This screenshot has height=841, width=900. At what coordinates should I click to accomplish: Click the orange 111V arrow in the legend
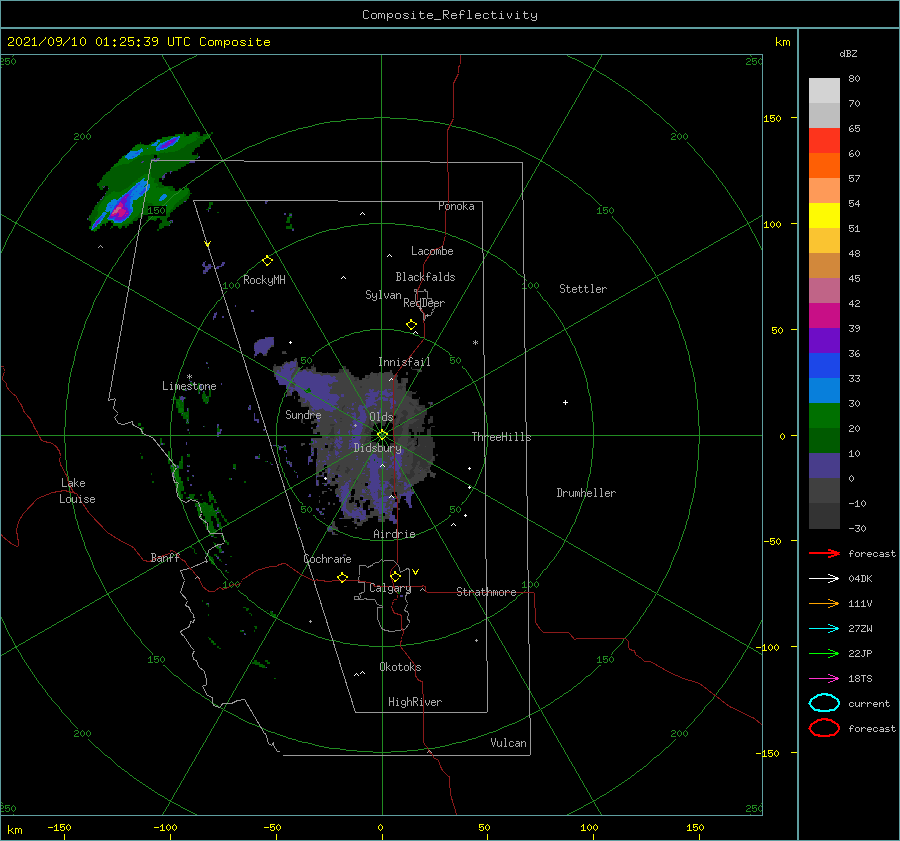824,603
